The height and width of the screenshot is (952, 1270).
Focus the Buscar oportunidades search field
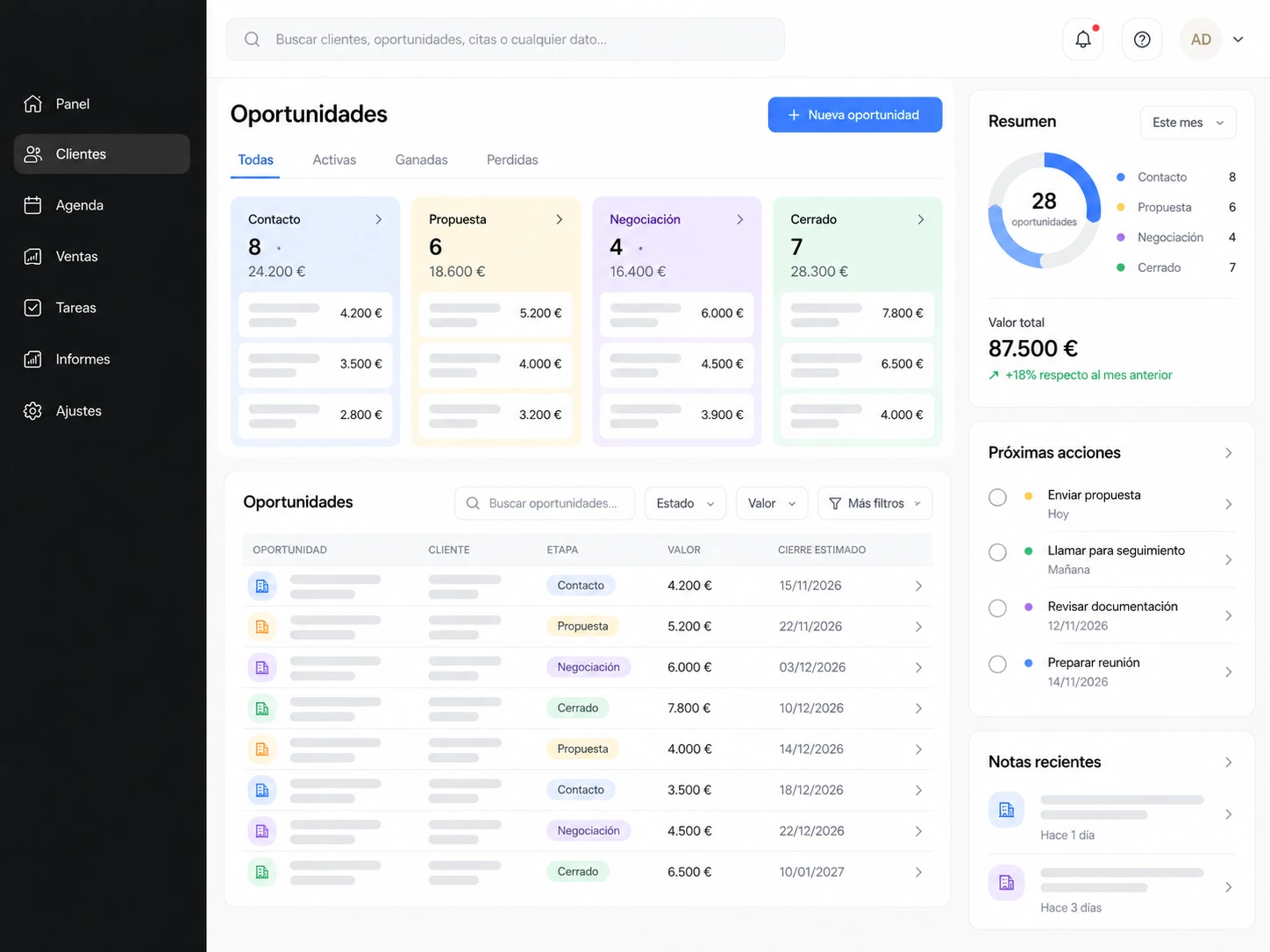545,503
